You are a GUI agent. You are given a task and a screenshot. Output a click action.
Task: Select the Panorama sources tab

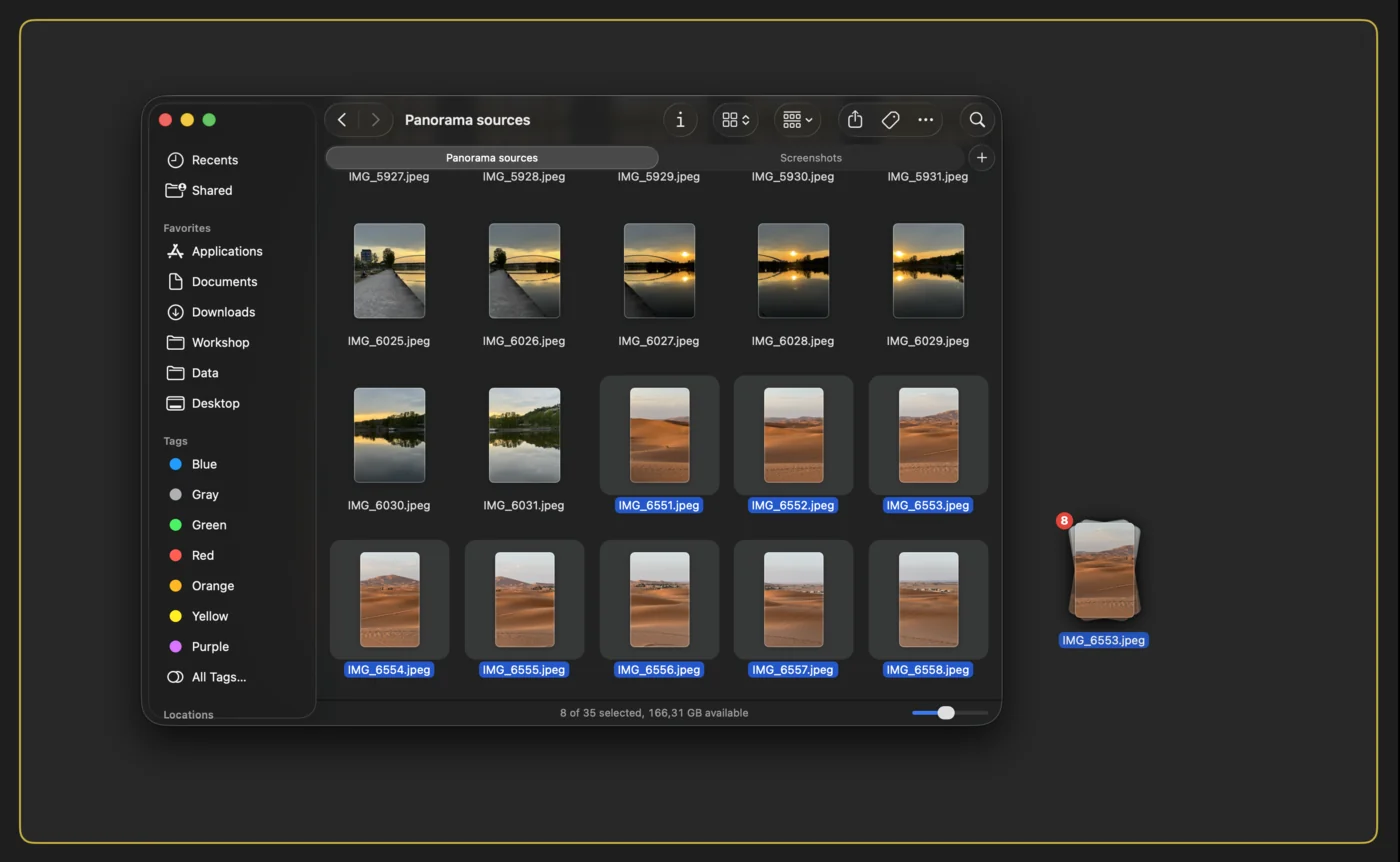coord(492,158)
